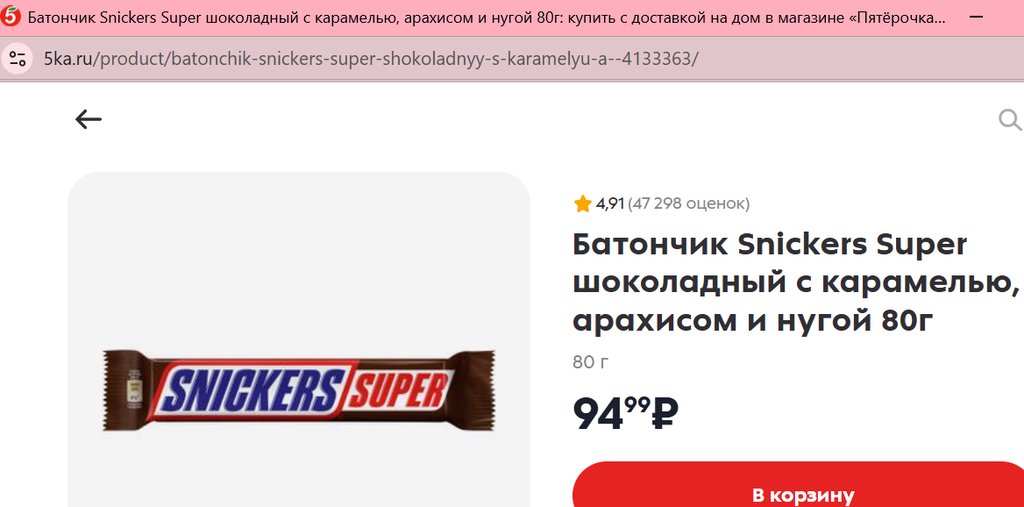Click the 94.99 price value
The height and width of the screenshot is (507, 1024).
pyautogui.click(x=611, y=414)
